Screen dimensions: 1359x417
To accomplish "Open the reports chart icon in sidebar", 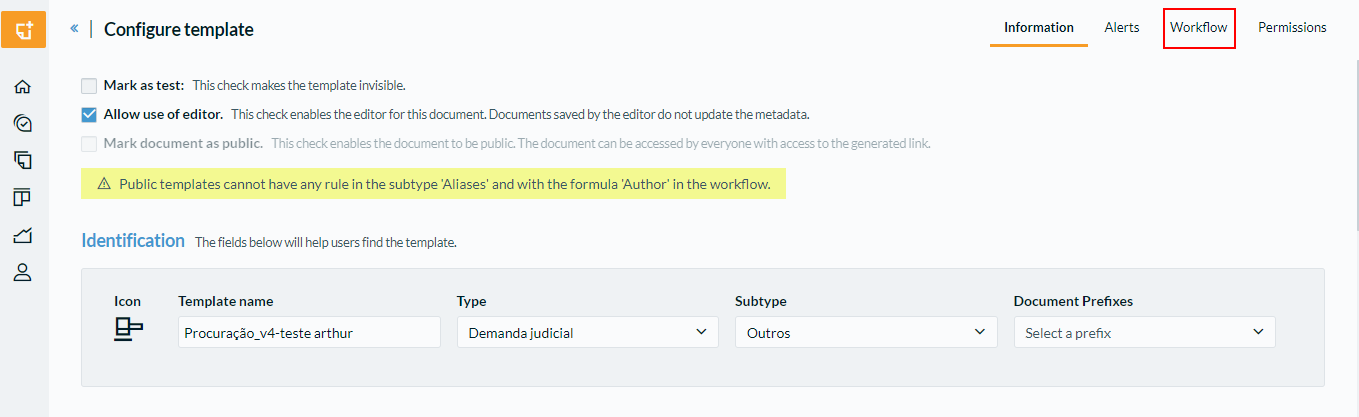I will click(23, 235).
